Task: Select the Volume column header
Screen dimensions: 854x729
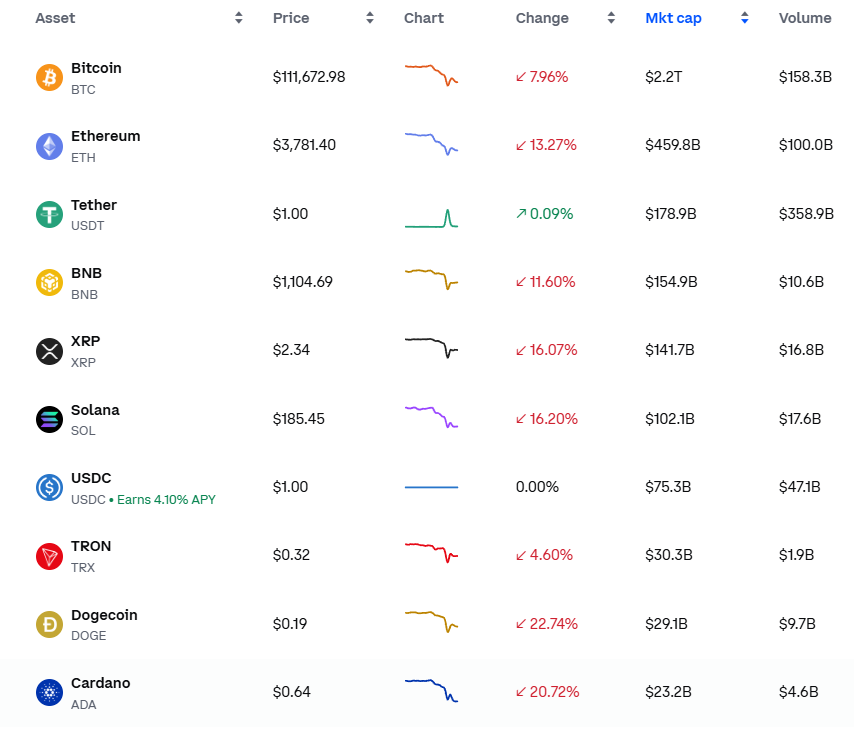Action: (x=803, y=17)
